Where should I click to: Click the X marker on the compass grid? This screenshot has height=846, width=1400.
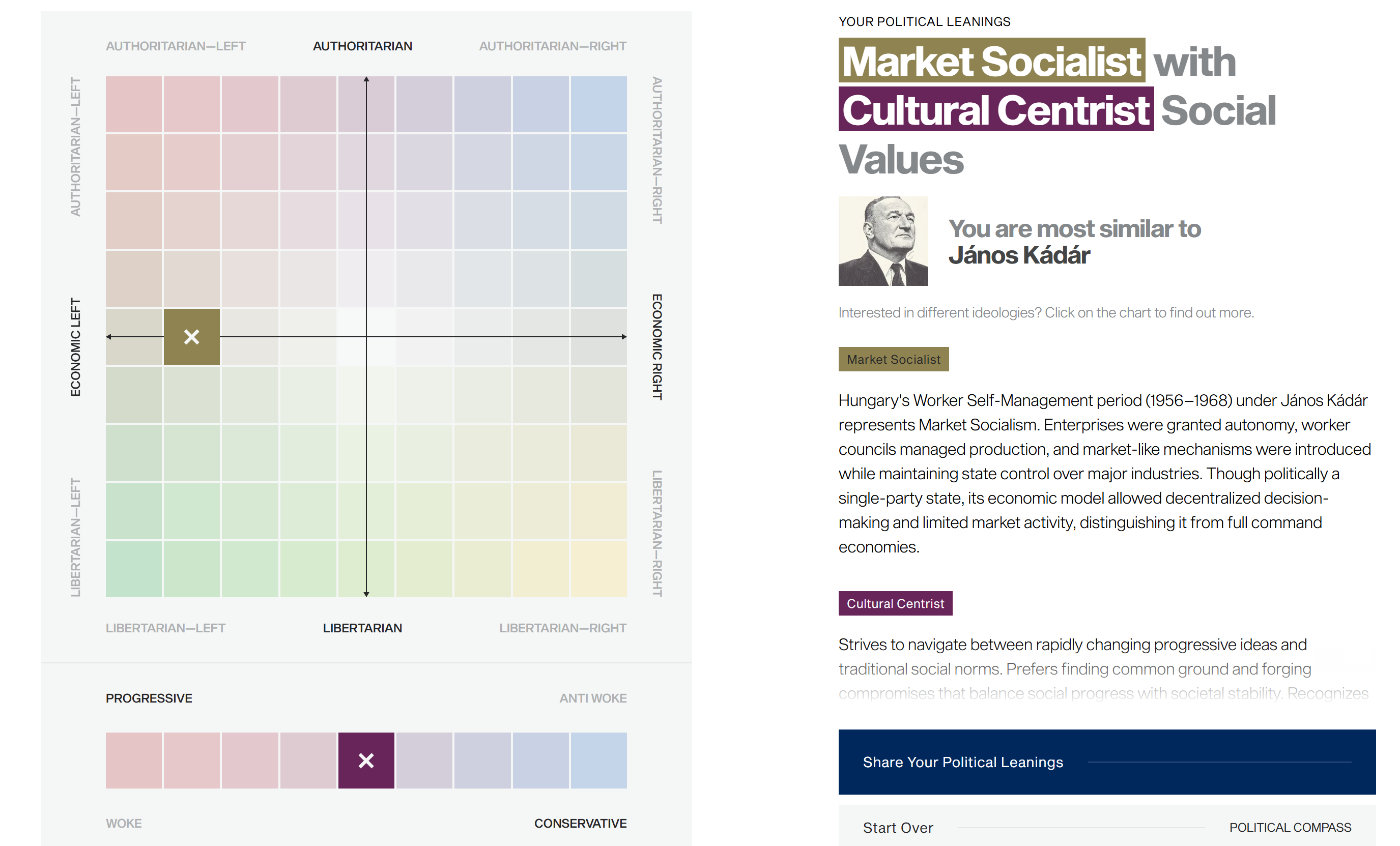tap(191, 337)
